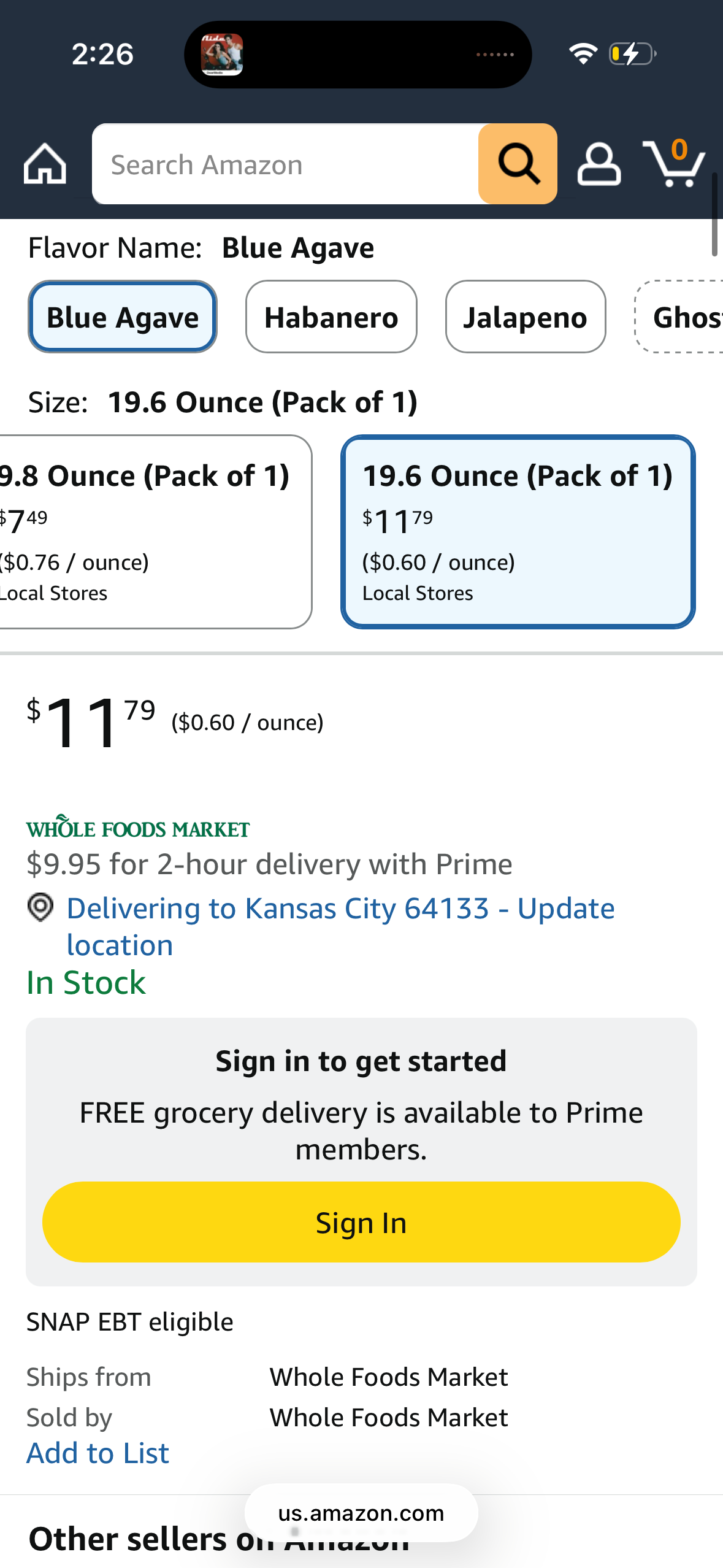Tap the now-playing album art in status bar
This screenshot has height=1568, width=723.
222,55
